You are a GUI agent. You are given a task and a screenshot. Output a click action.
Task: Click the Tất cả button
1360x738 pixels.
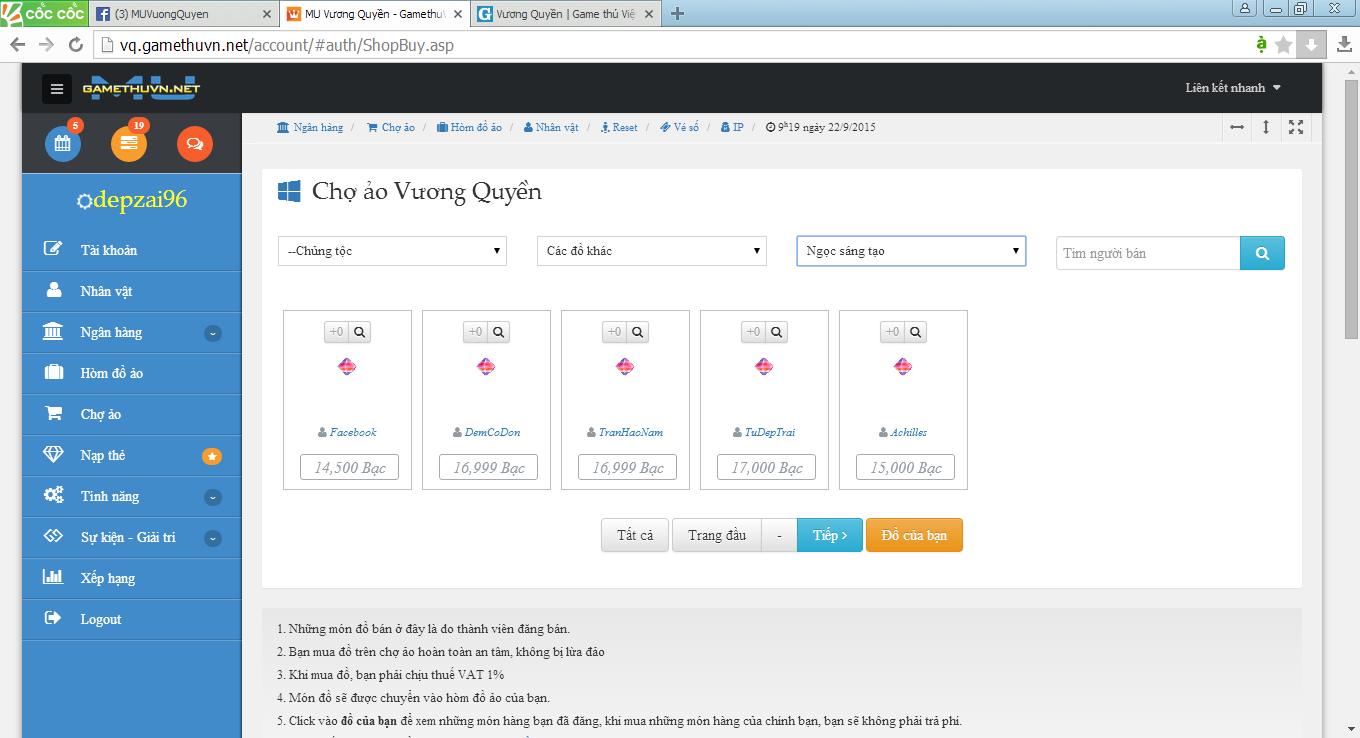[x=635, y=535]
